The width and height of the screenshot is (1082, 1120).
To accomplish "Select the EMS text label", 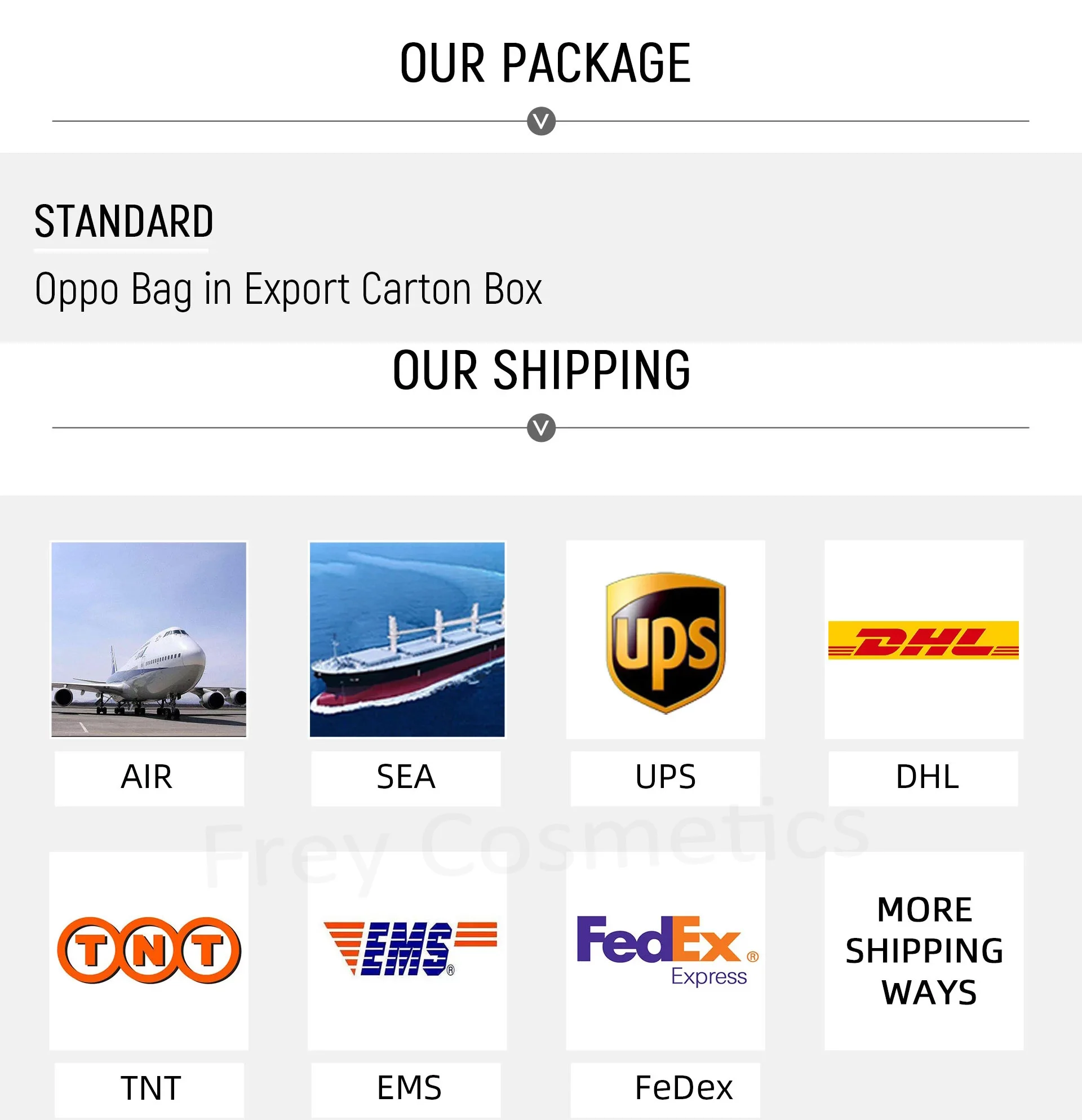I will [x=409, y=1088].
